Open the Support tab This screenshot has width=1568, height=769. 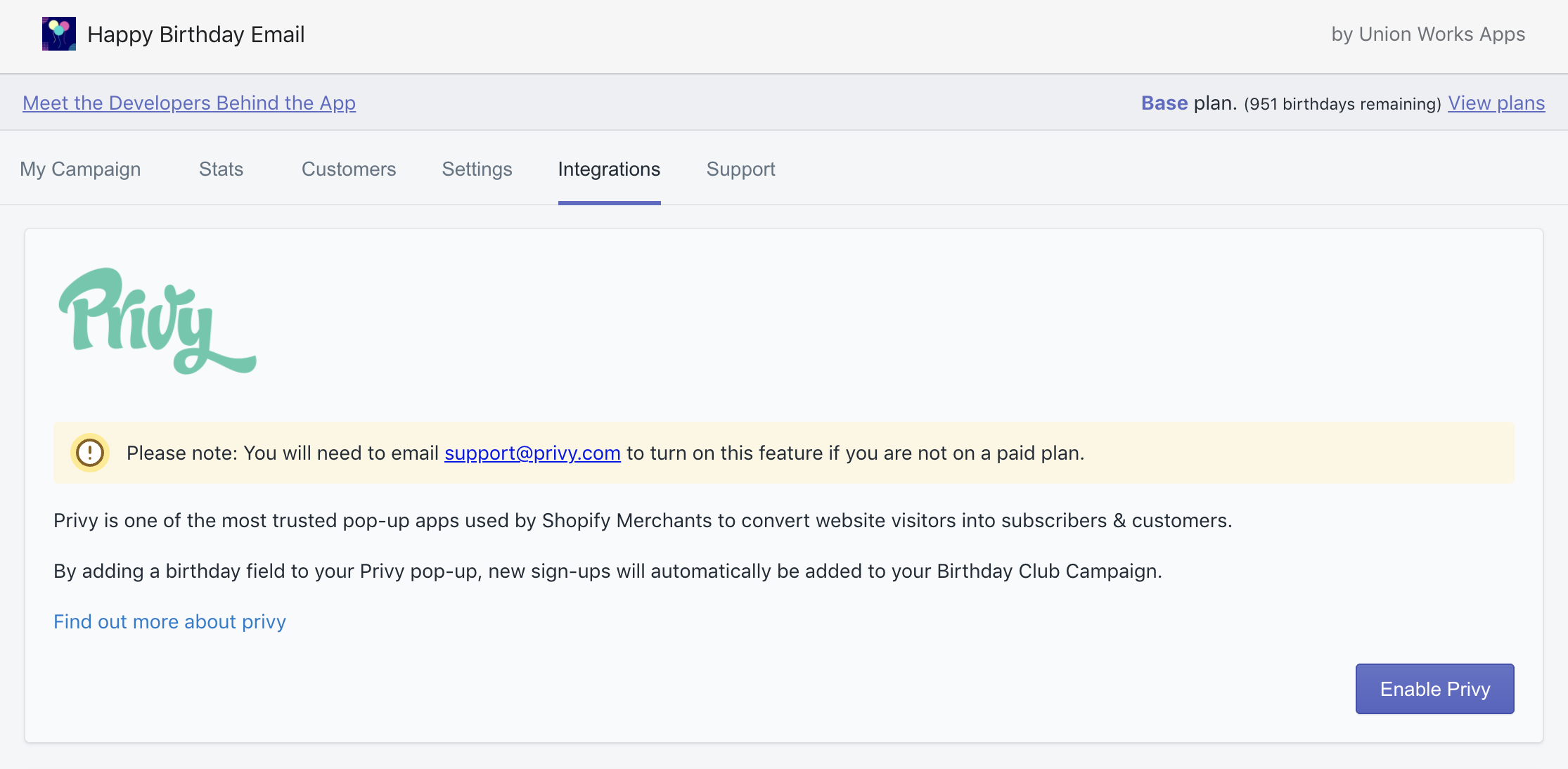pos(740,169)
